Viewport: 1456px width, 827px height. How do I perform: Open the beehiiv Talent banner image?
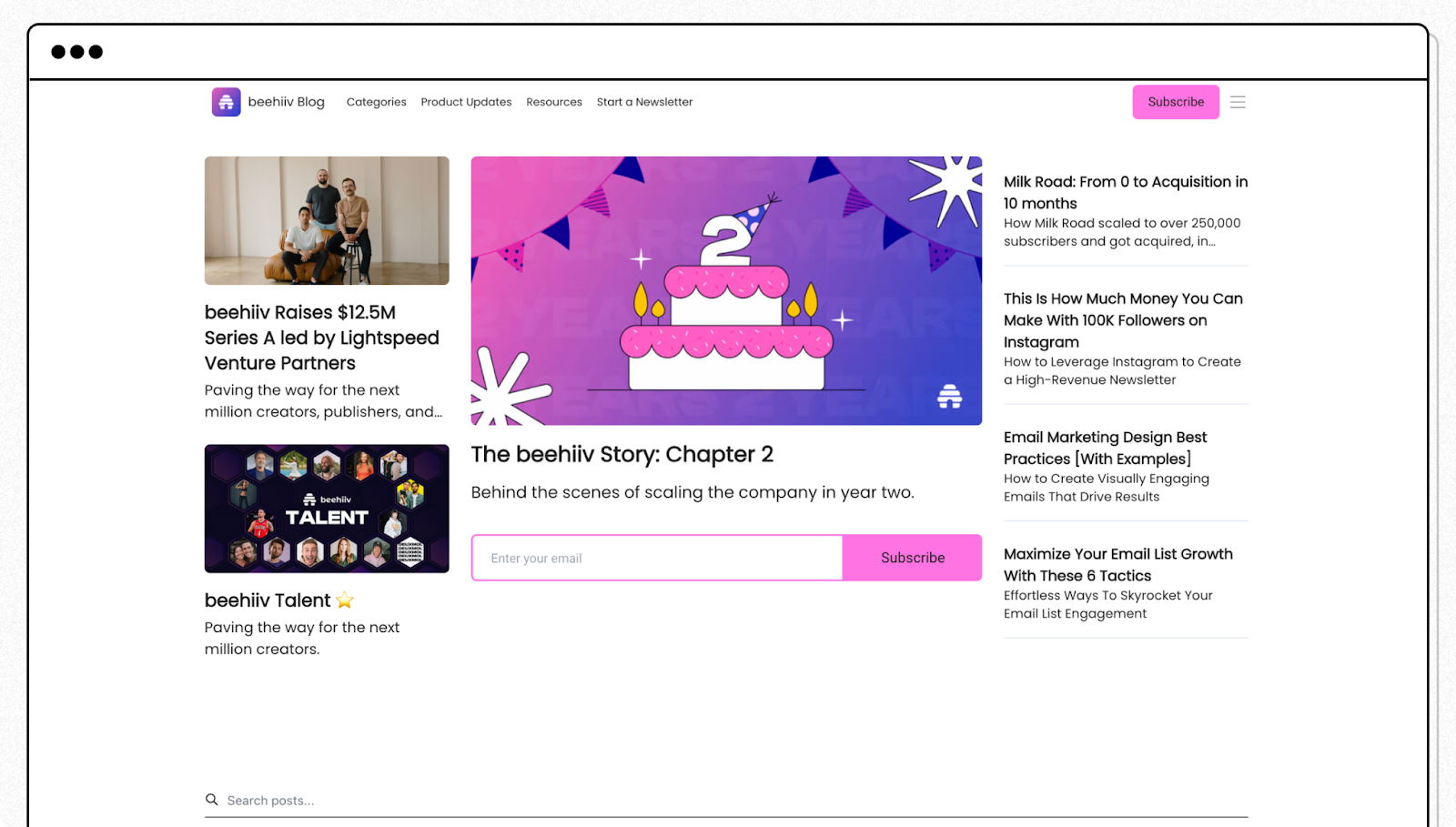click(x=327, y=509)
